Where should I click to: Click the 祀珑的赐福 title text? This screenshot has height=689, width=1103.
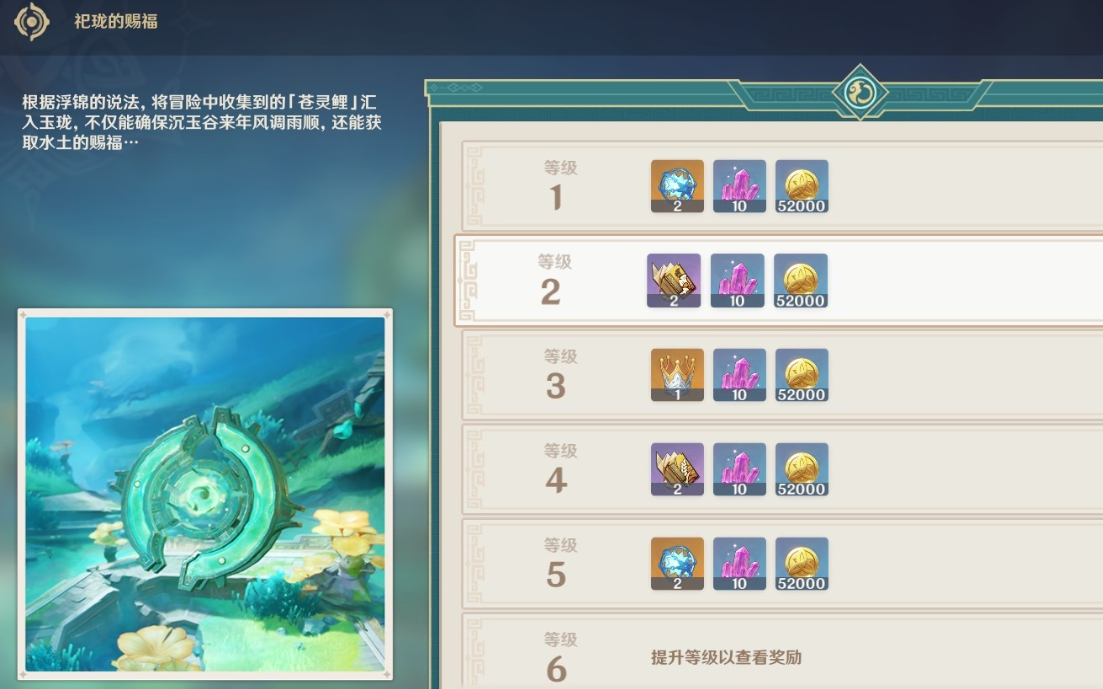tap(115, 22)
